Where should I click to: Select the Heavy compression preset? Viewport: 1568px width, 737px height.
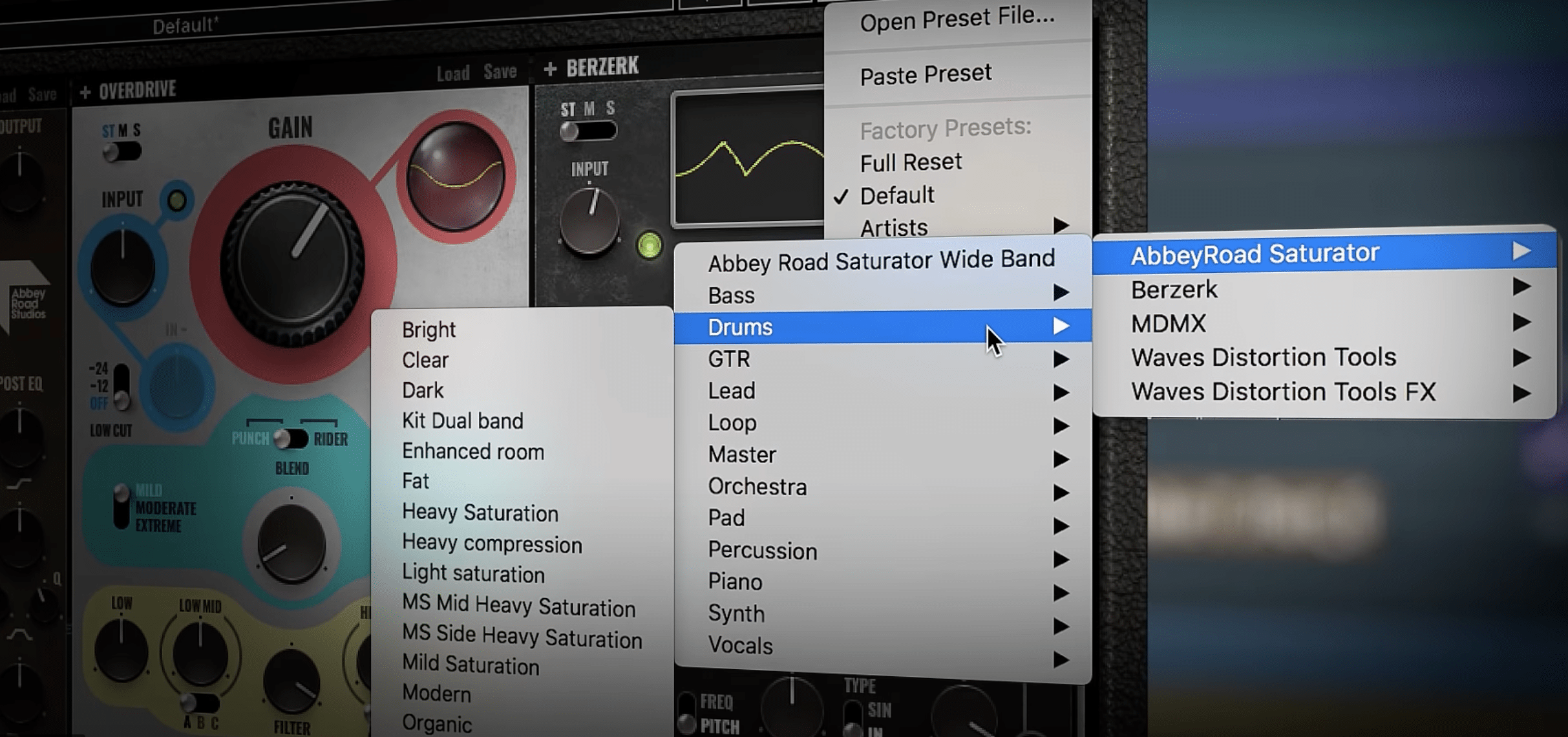click(522, 544)
